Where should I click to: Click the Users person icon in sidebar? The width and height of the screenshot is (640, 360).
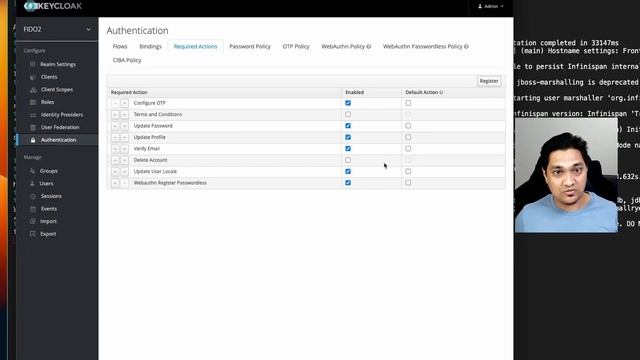pyautogui.click(x=32, y=184)
